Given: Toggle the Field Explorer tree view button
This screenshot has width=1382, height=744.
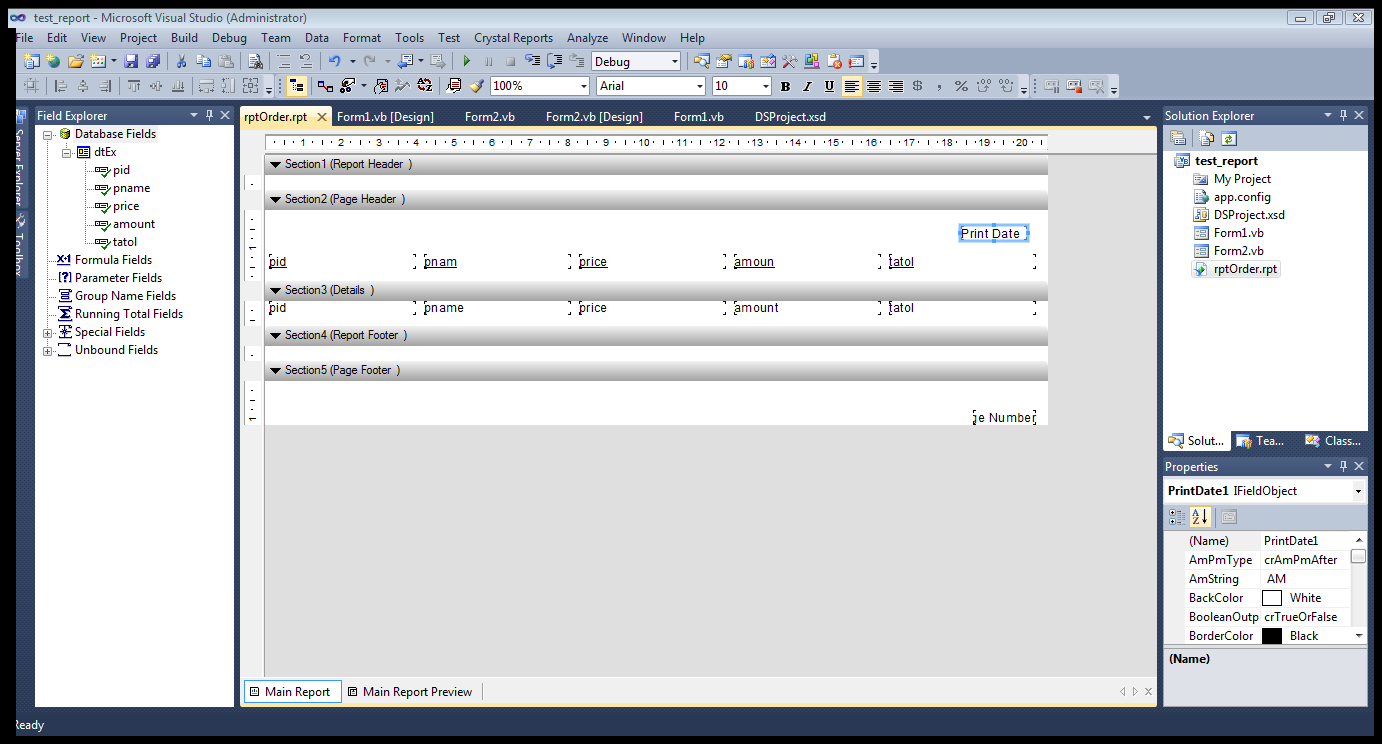Looking at the screenshot, I should coord(296,86).
